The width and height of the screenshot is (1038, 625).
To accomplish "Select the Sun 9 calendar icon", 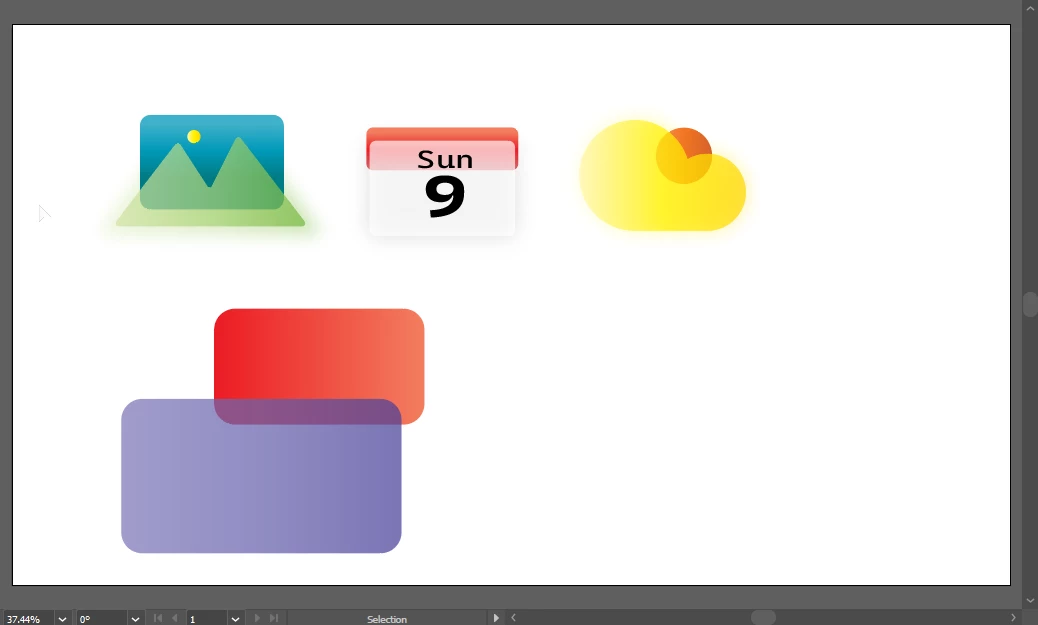I will [x=442, y=183].
